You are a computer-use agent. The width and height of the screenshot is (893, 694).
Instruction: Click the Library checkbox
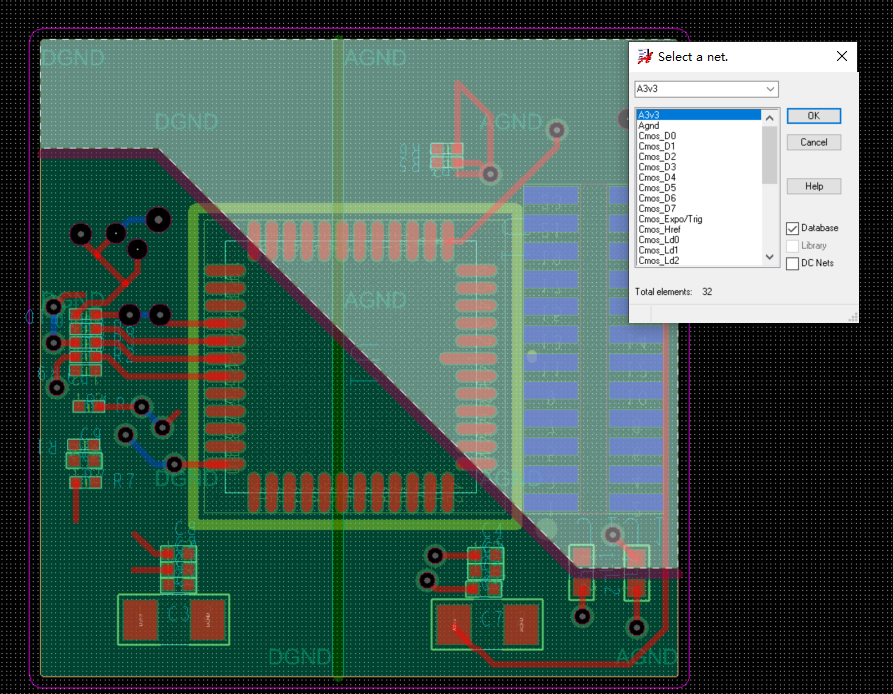793,245
